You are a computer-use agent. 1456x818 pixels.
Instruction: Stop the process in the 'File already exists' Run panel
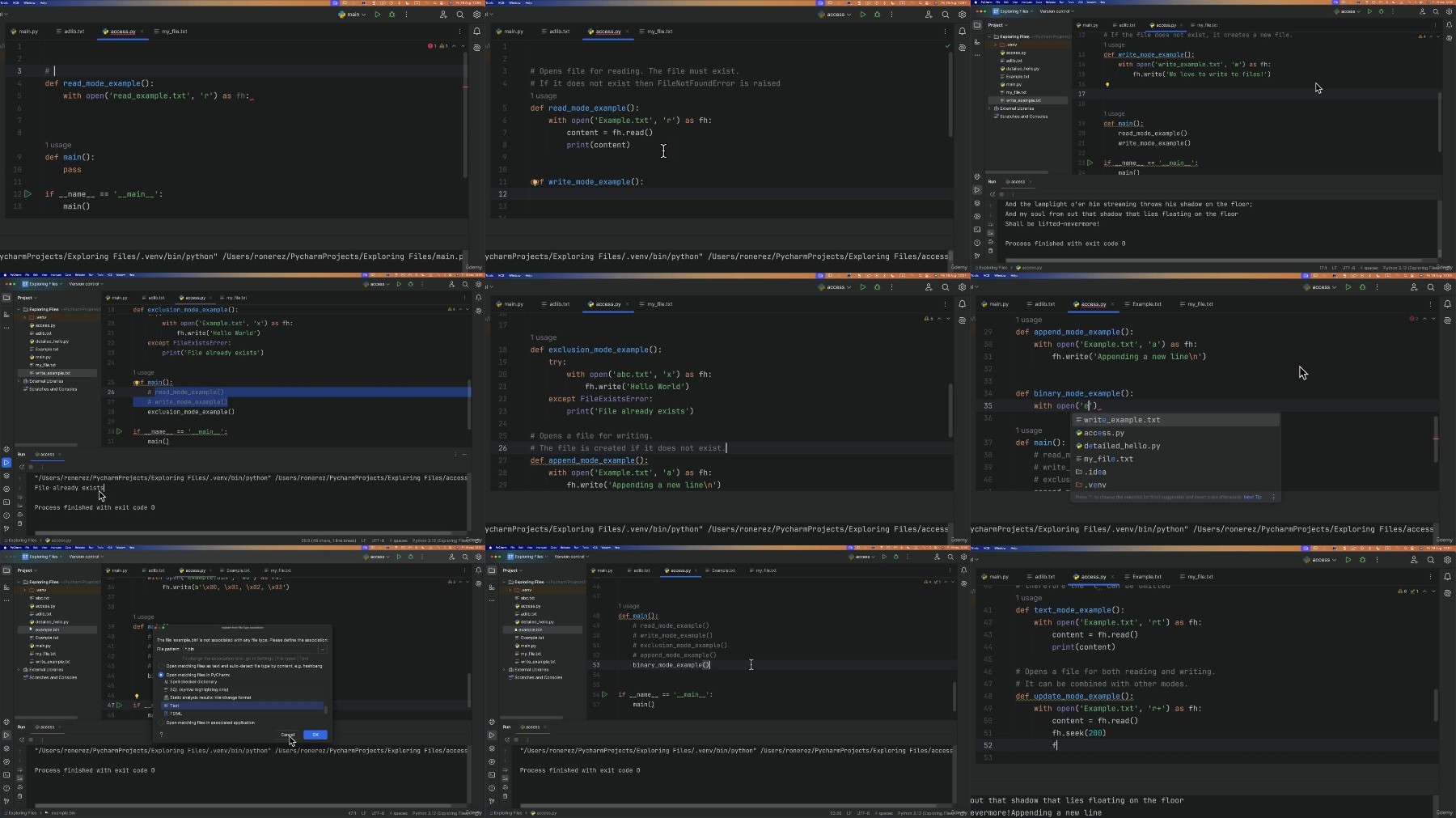click(x=31, y=467)
